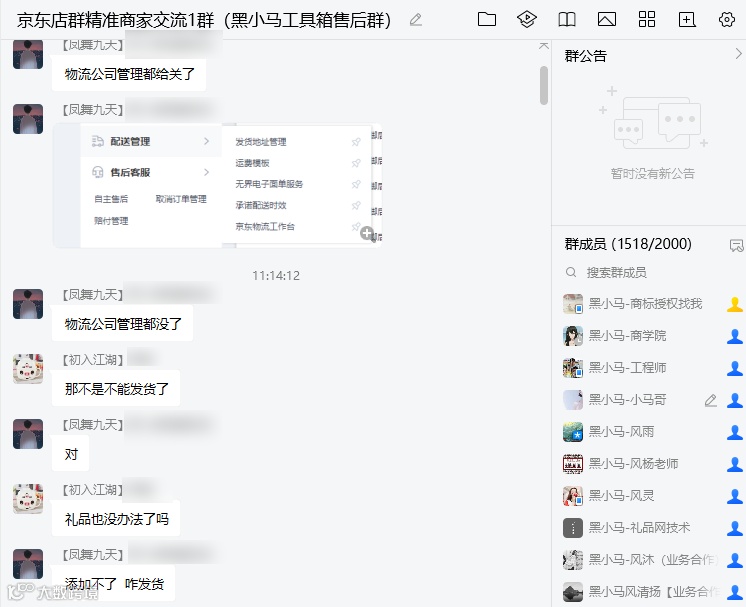Click blue admin badge of 黑小马-风雨
Screen dimensions: 746x607
click(x=735, y=432)
